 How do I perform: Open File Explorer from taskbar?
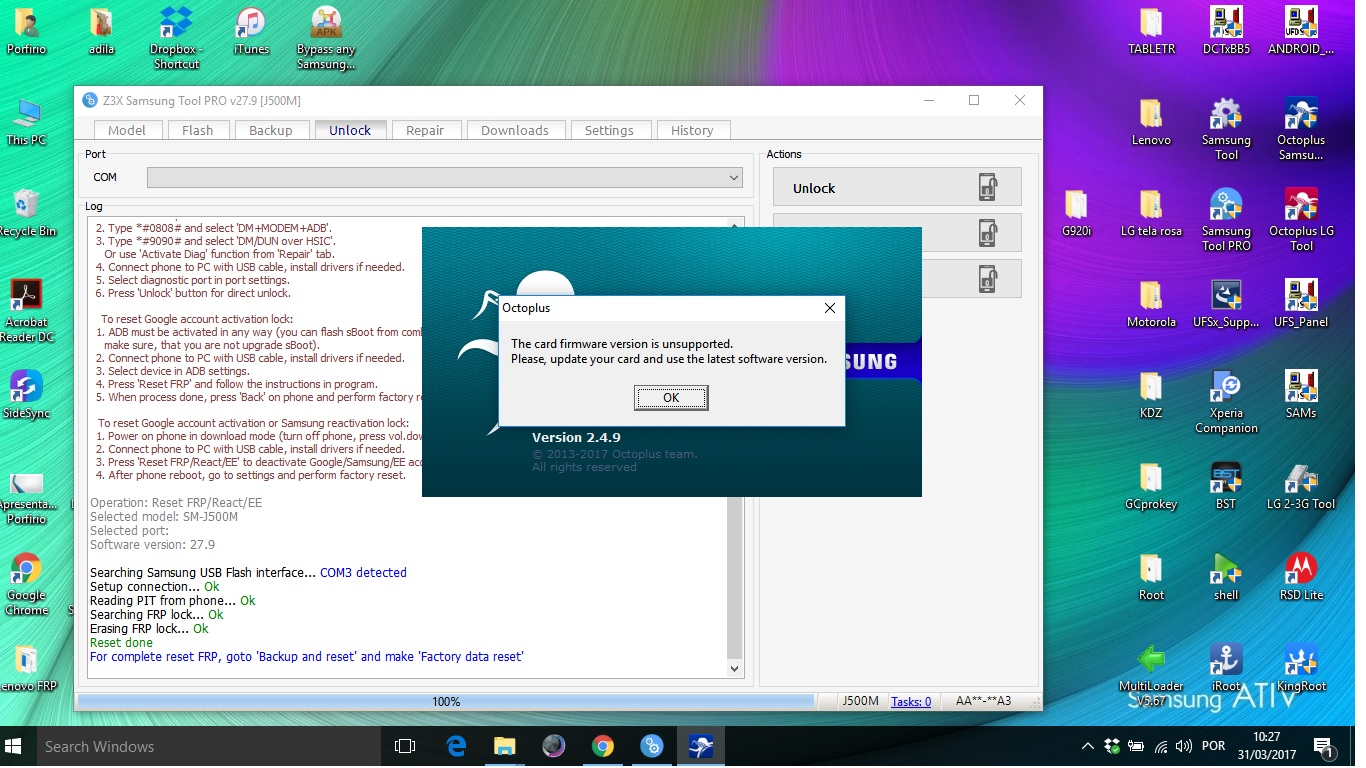pos(505,747)
